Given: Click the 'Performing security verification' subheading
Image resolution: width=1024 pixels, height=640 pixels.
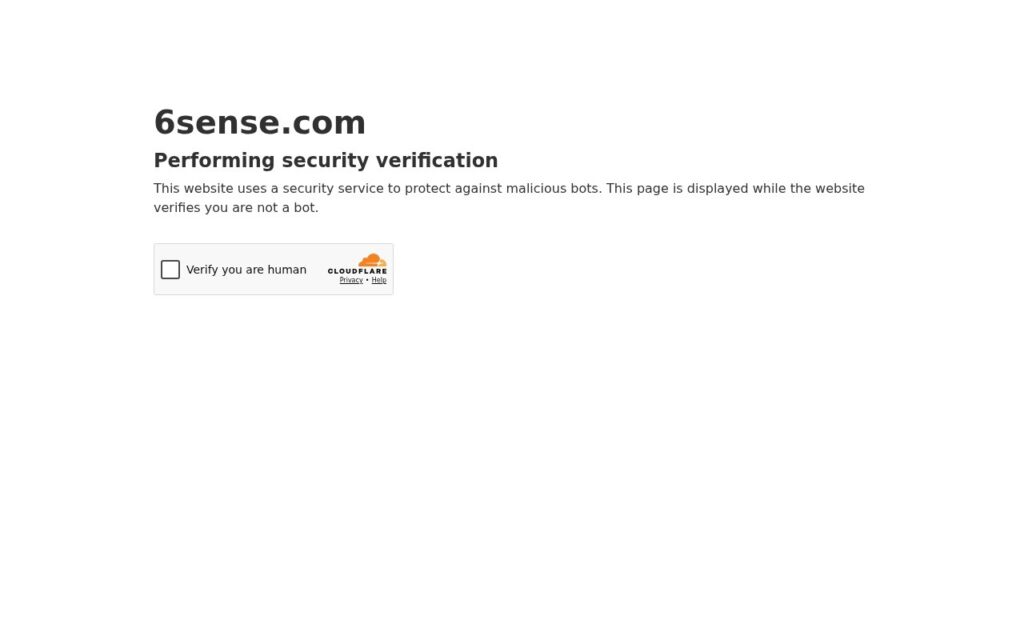Looking at the screenshot, I should [x=326, y=161].
